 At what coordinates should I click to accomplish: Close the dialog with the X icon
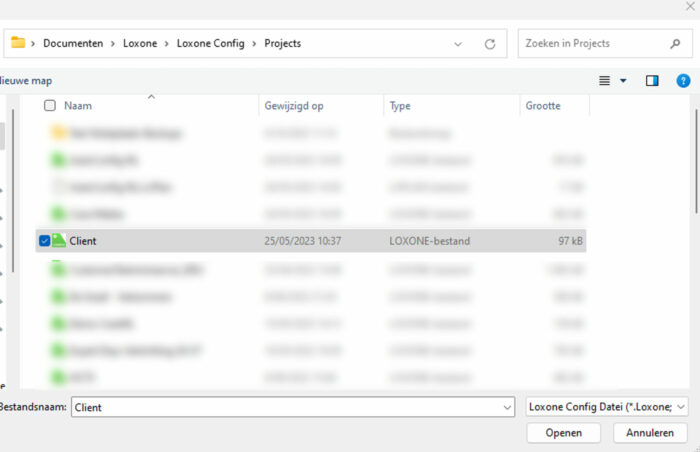pos(689,6)
